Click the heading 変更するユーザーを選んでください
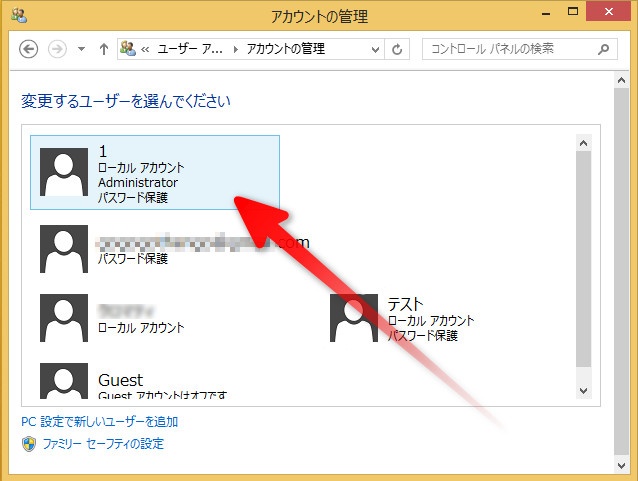 (x=126, y=101)
